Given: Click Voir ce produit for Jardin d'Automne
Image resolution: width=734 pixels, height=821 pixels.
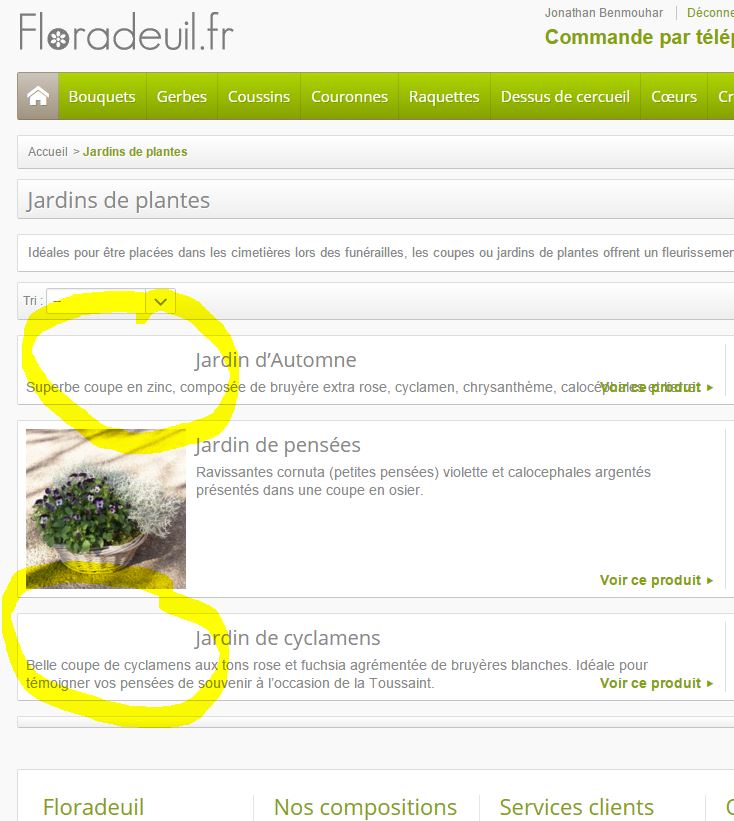Looking at the screenshot, I should (x=656, y=387).
